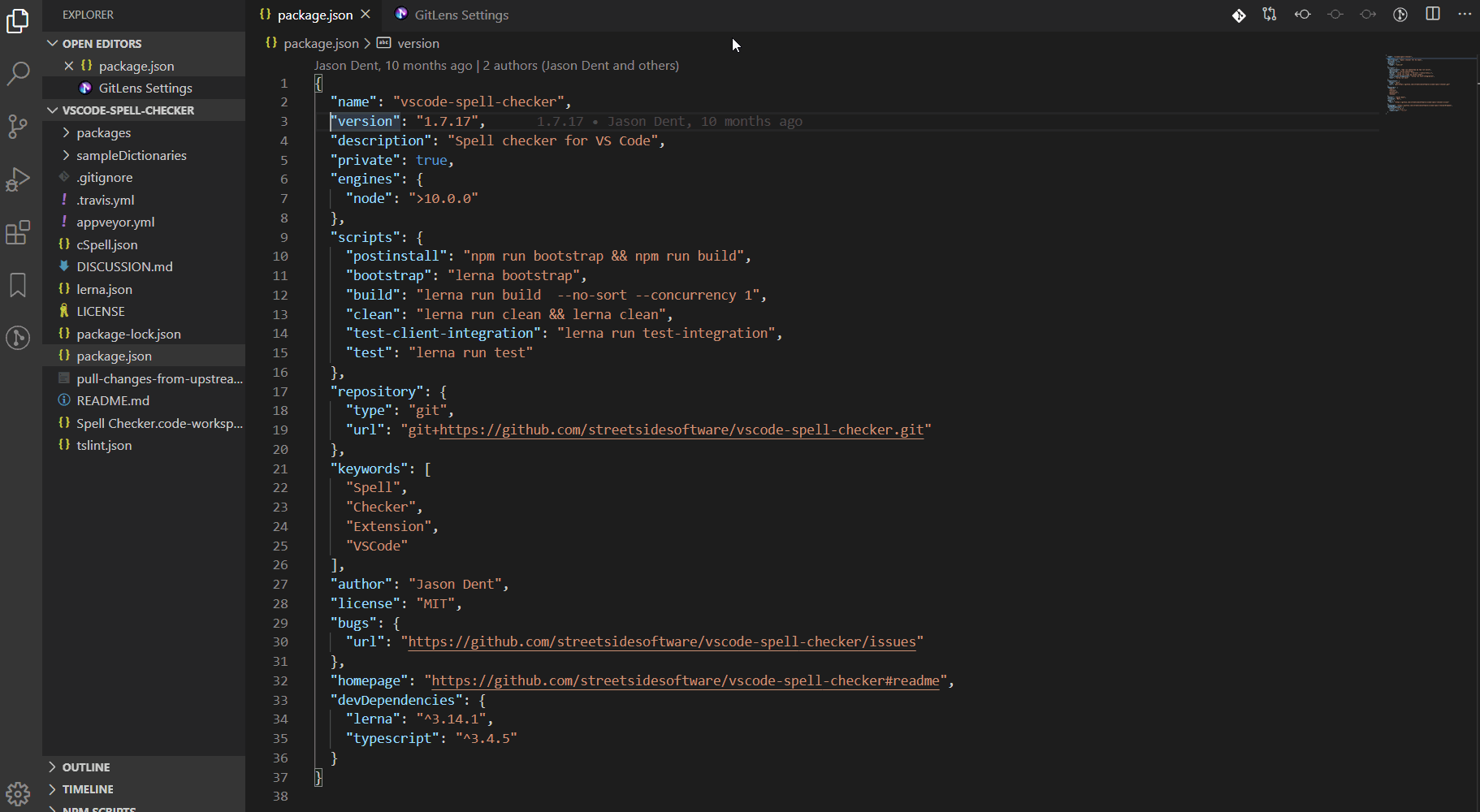Open GitLens Settings from Open Editors
This screenshot has width=1480, height=812.
pos(144,88)
